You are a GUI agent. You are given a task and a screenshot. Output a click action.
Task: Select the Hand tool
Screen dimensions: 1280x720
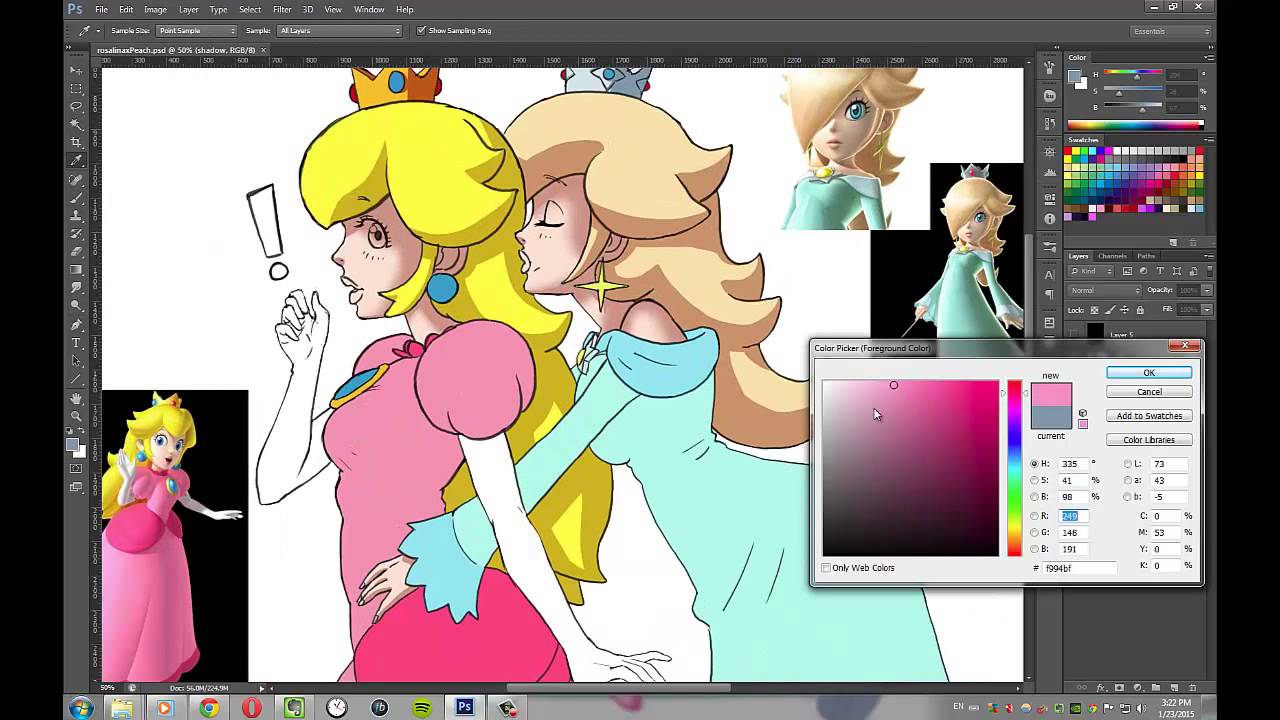point(76,398)
